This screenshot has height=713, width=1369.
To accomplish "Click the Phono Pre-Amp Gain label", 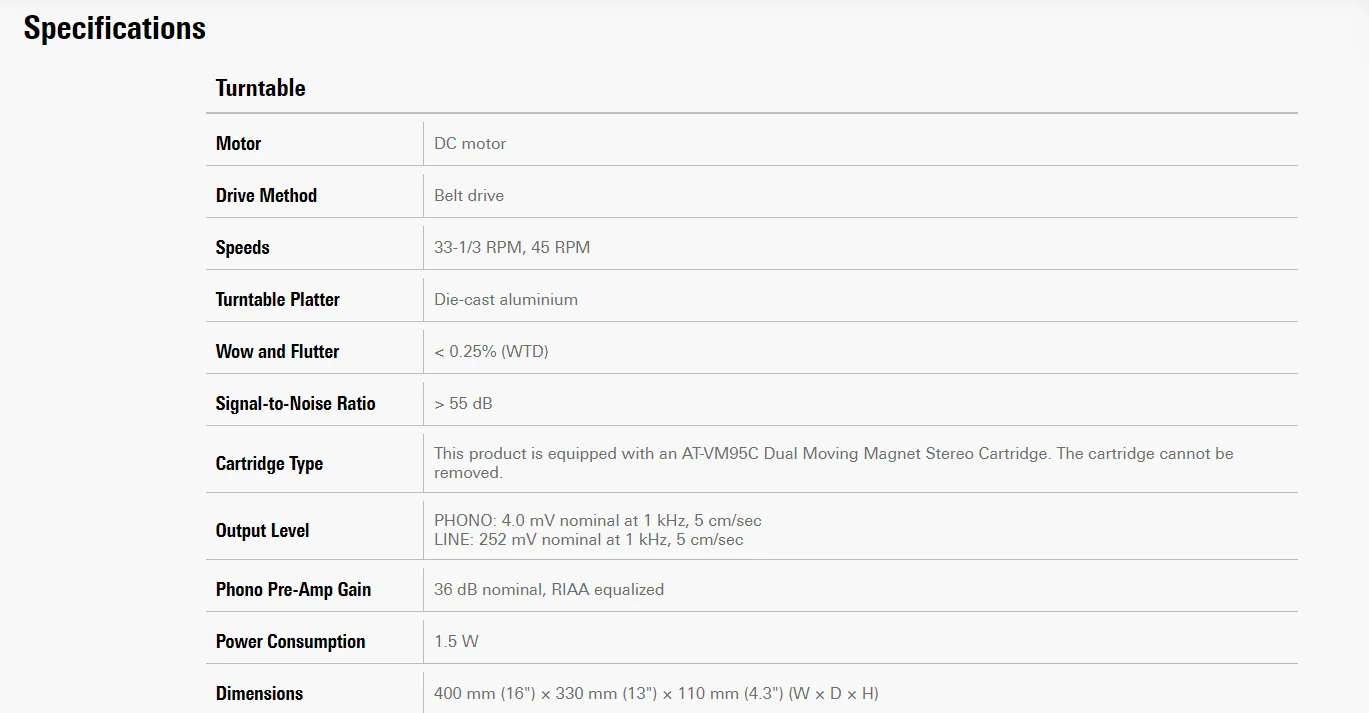I will 293,589.
